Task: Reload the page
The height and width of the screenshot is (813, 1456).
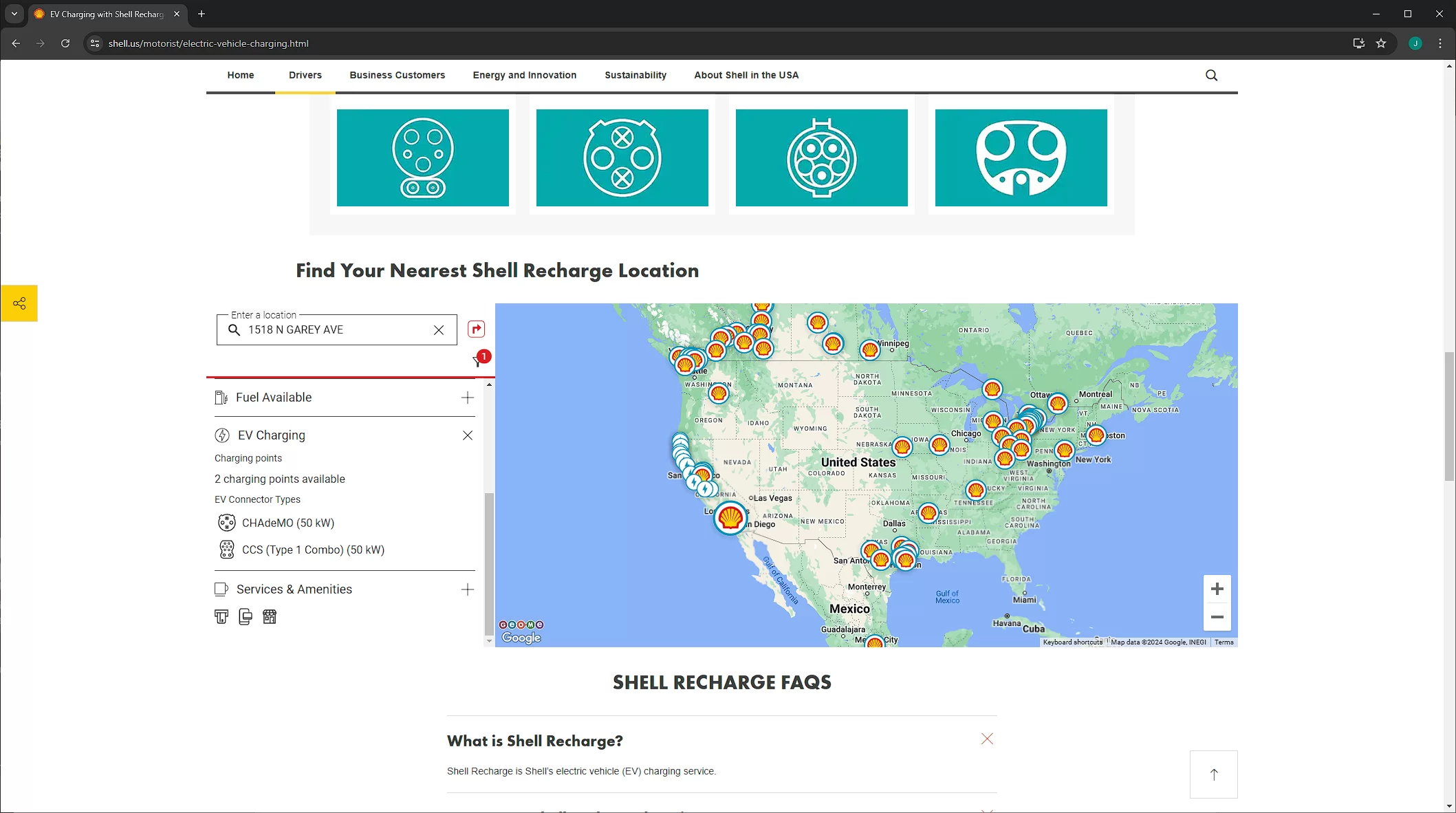Action: pyautogui.click(x=65, y=43)
